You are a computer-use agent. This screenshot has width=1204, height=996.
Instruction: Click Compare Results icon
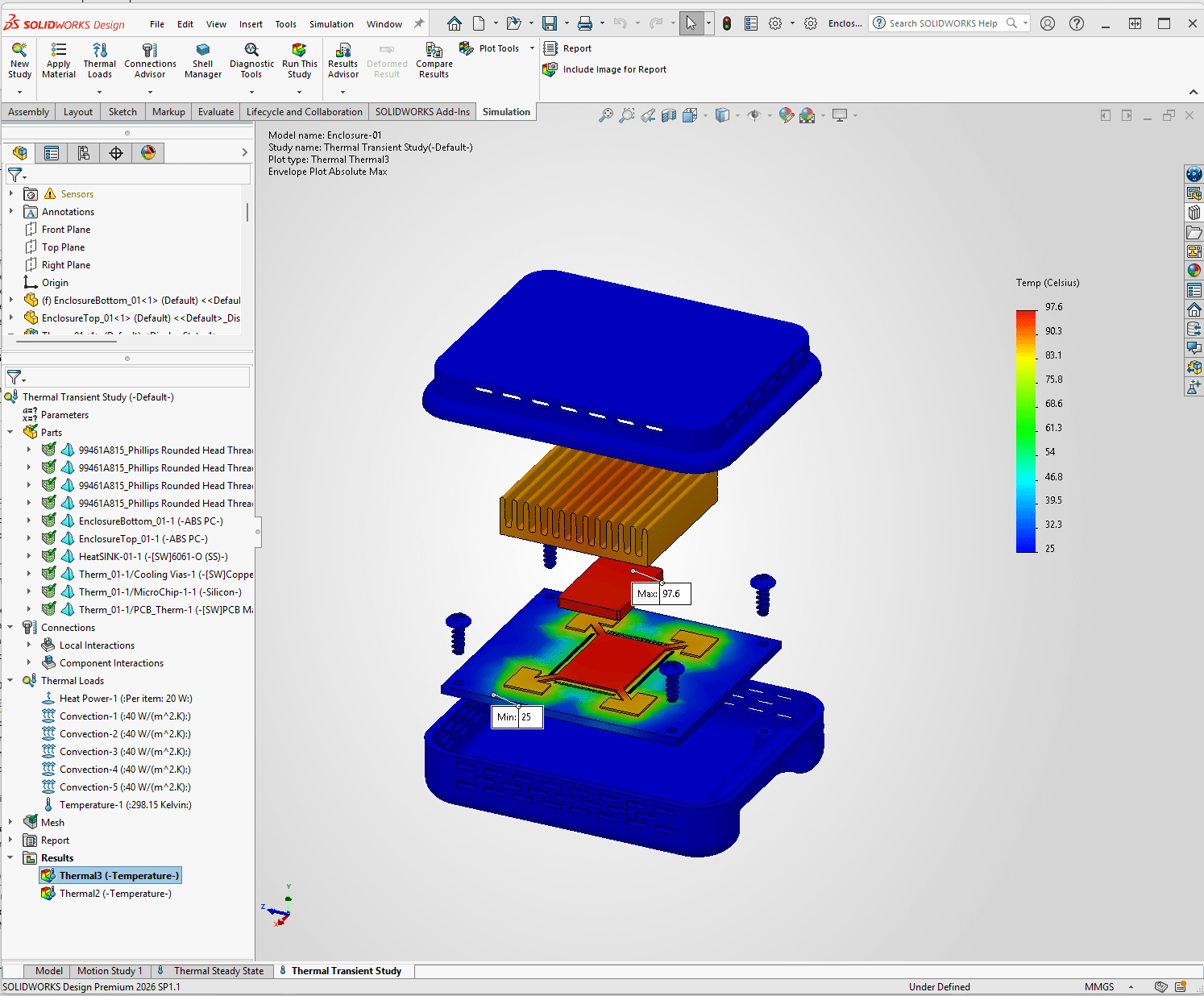434,61
